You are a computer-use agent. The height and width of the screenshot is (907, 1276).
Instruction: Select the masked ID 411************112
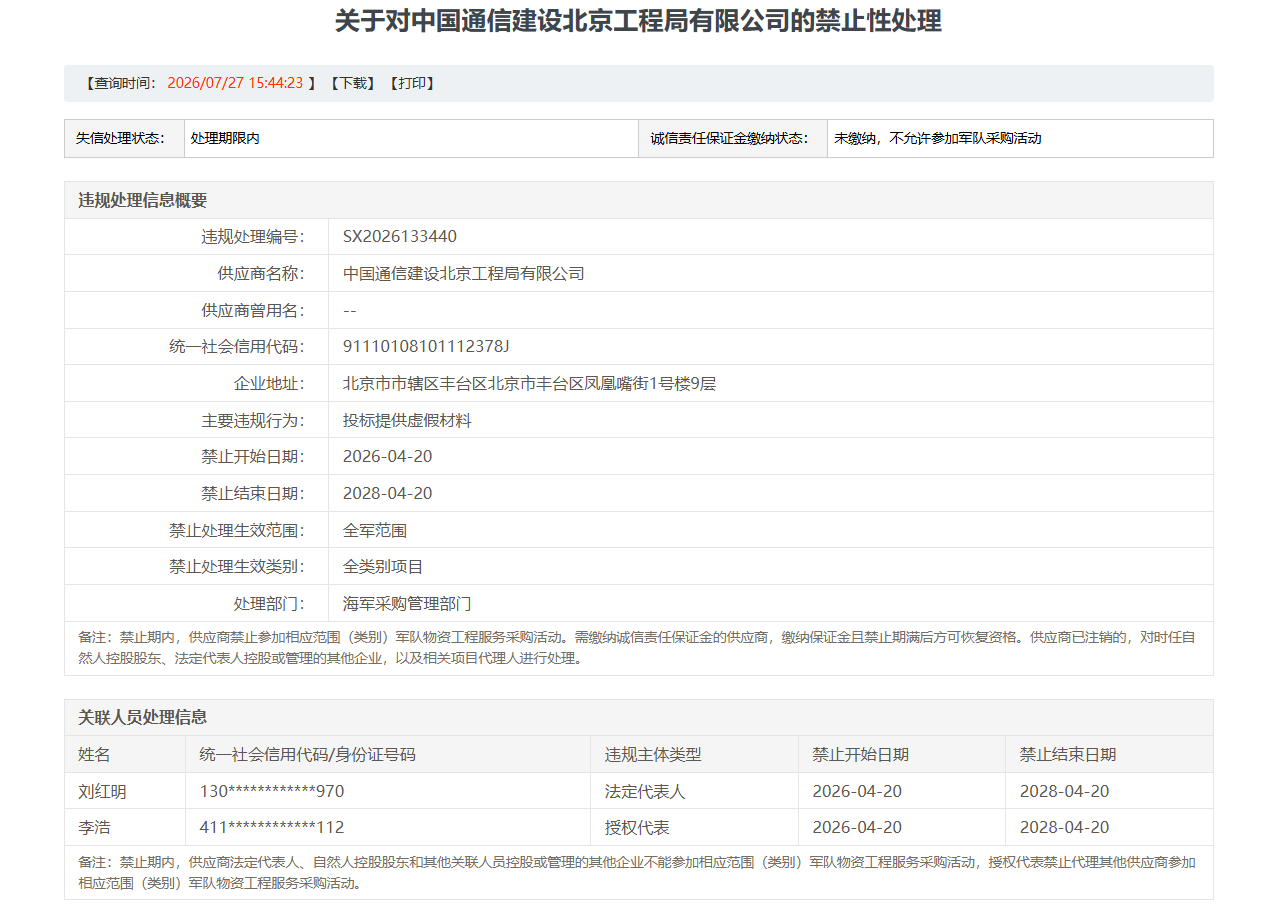pyautogui.click(x=272, y=827)
